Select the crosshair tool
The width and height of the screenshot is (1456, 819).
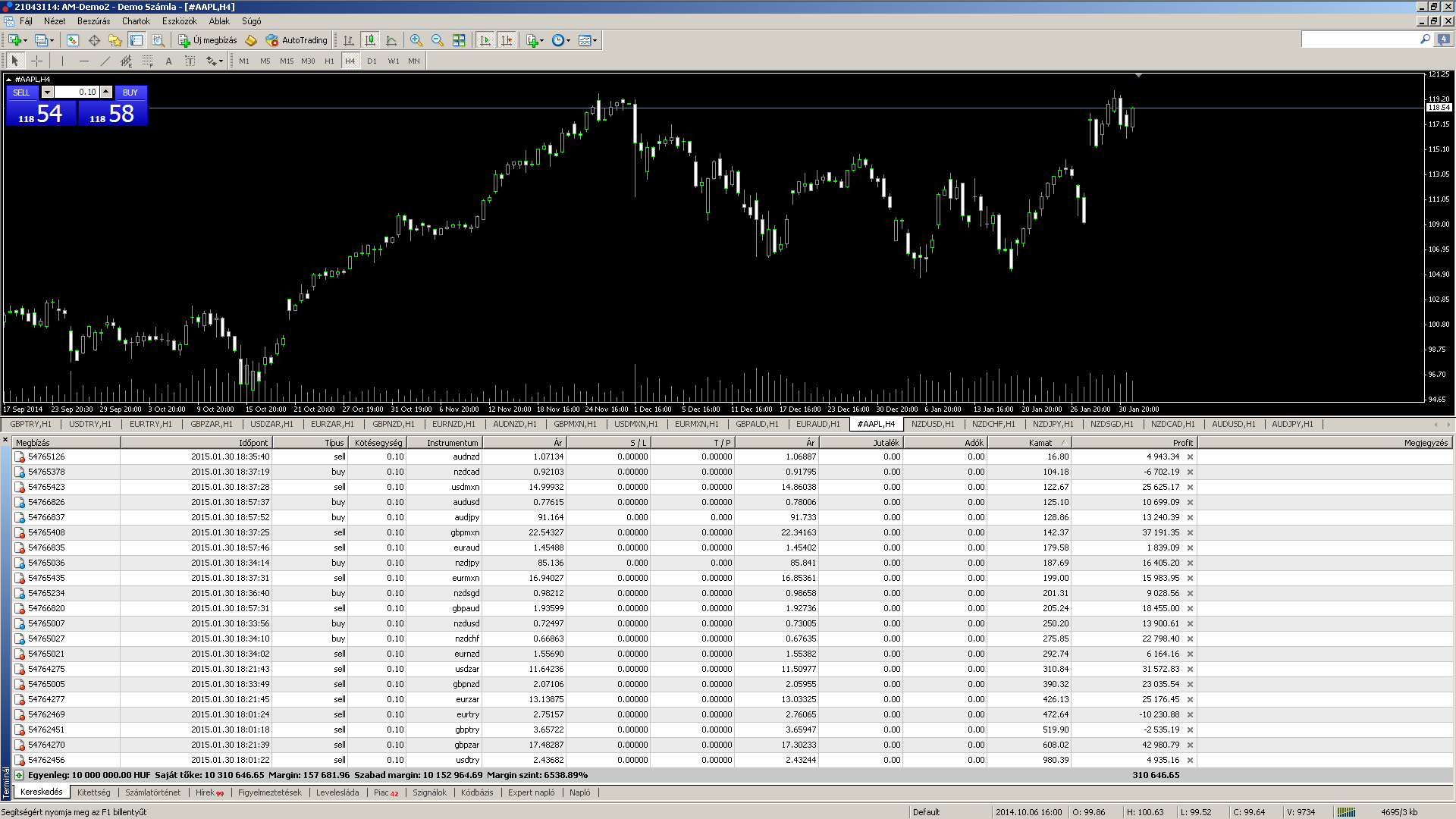click(36, 61)
